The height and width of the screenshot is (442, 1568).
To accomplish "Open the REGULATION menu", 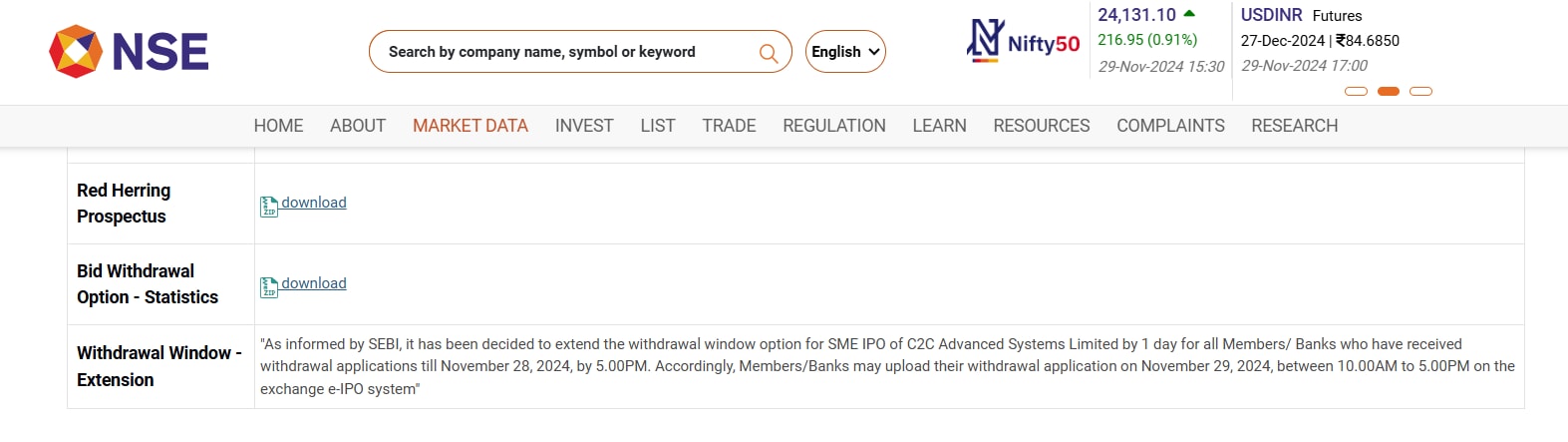I will click(x=834, y=126).
